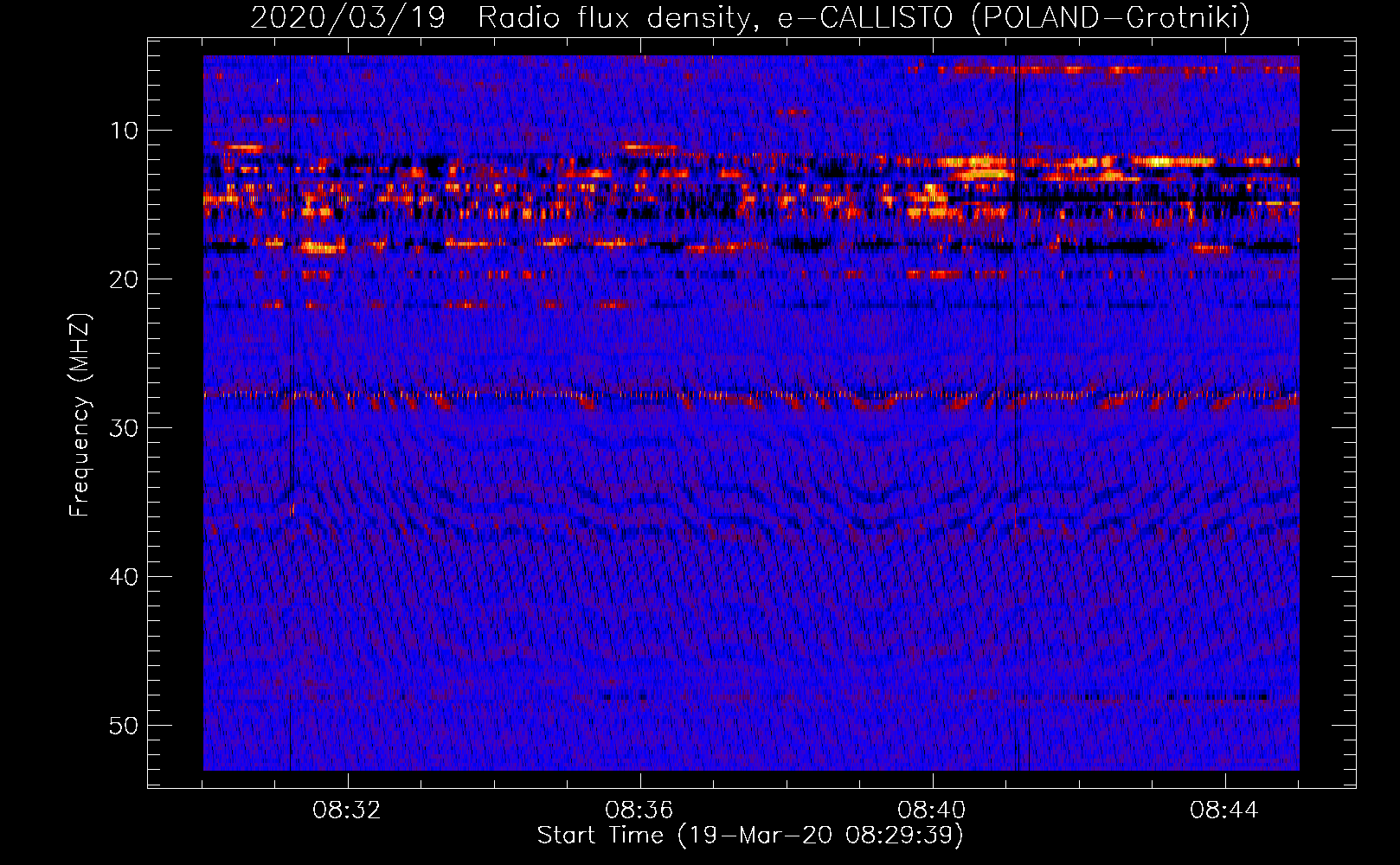Image resolution: width=1400 pixels, height=865 pixels.
Task: Click the plot title mentioning e-CALLISTO POLAND-Grotniki
Action: point(750,17)
